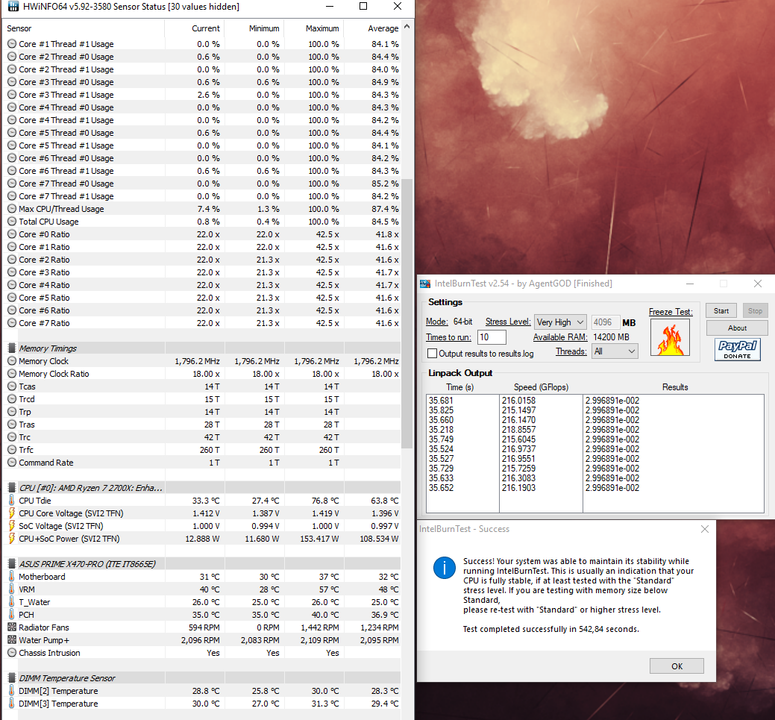
Task: Click the Max CPU/Thread Usage row
Action: tap(202, 209)
